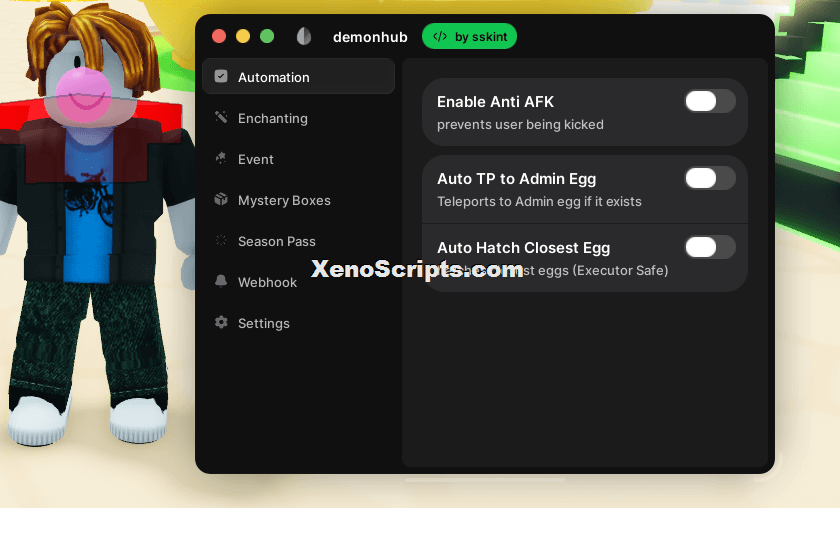Click the 'Enable Anti AFK' heading text

coord(495,102)
